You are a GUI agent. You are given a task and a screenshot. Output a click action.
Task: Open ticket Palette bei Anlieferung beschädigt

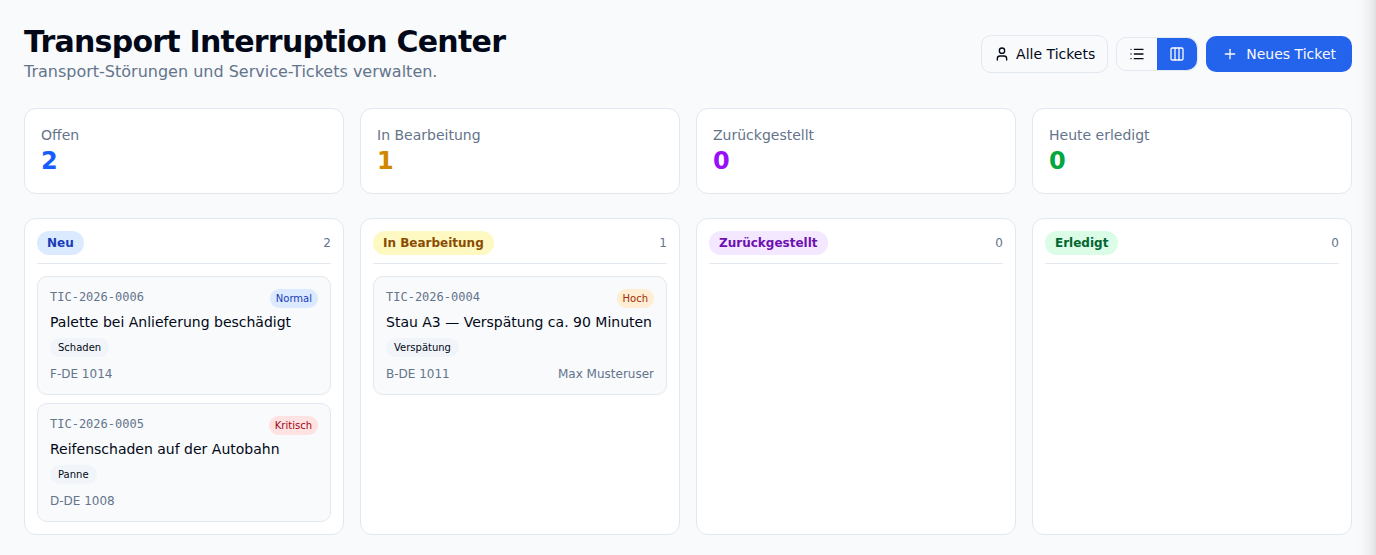pos(184,335)
